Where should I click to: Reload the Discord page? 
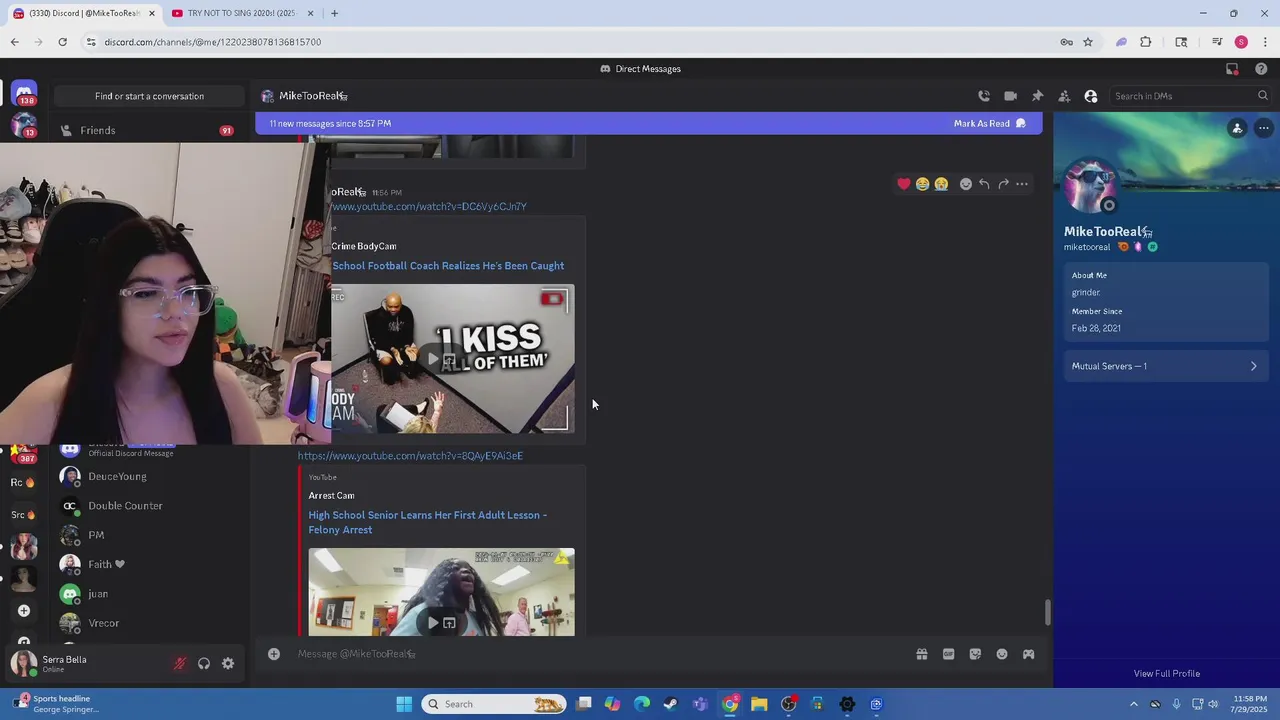(62, 42)
